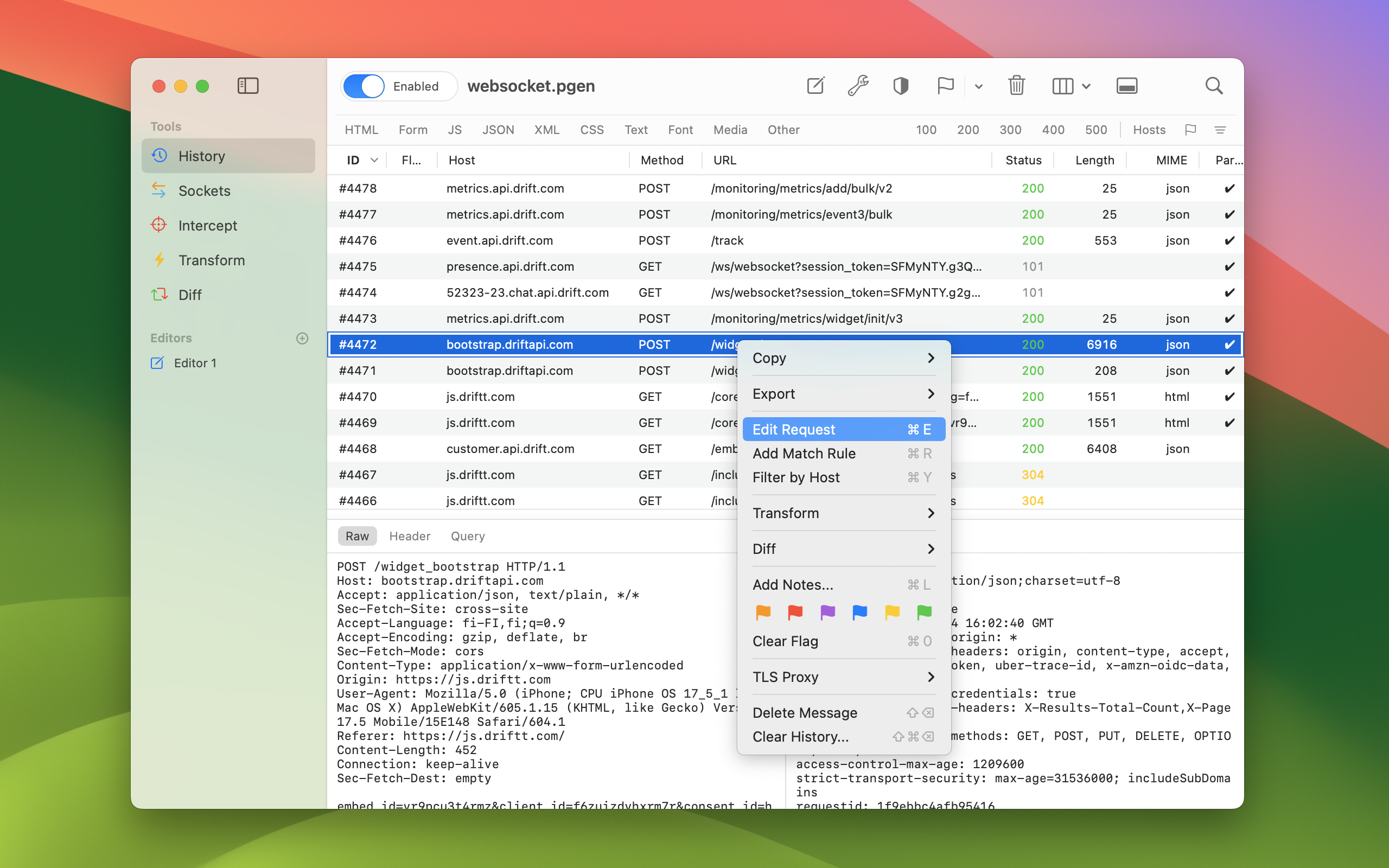Image resolution: width=1389 pixels, height=868 pixels.
Task: Open Intercept tool in sidebar
Action: 228,226
